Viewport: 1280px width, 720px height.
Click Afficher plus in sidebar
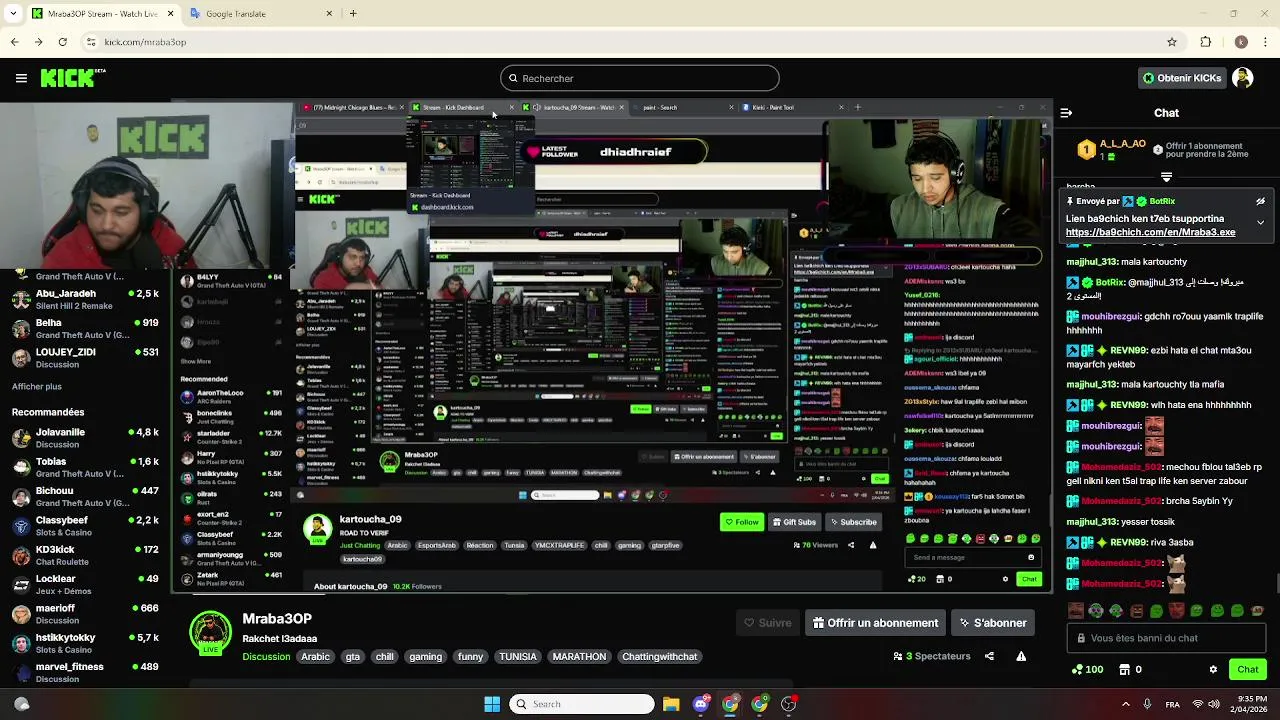37,387
